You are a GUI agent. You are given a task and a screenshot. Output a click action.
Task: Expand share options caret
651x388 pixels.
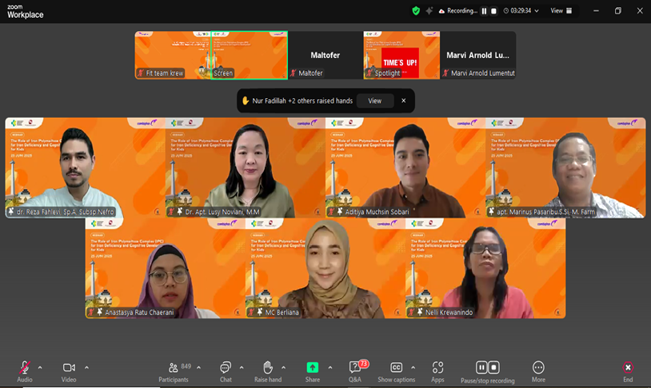tap(330, 367)
